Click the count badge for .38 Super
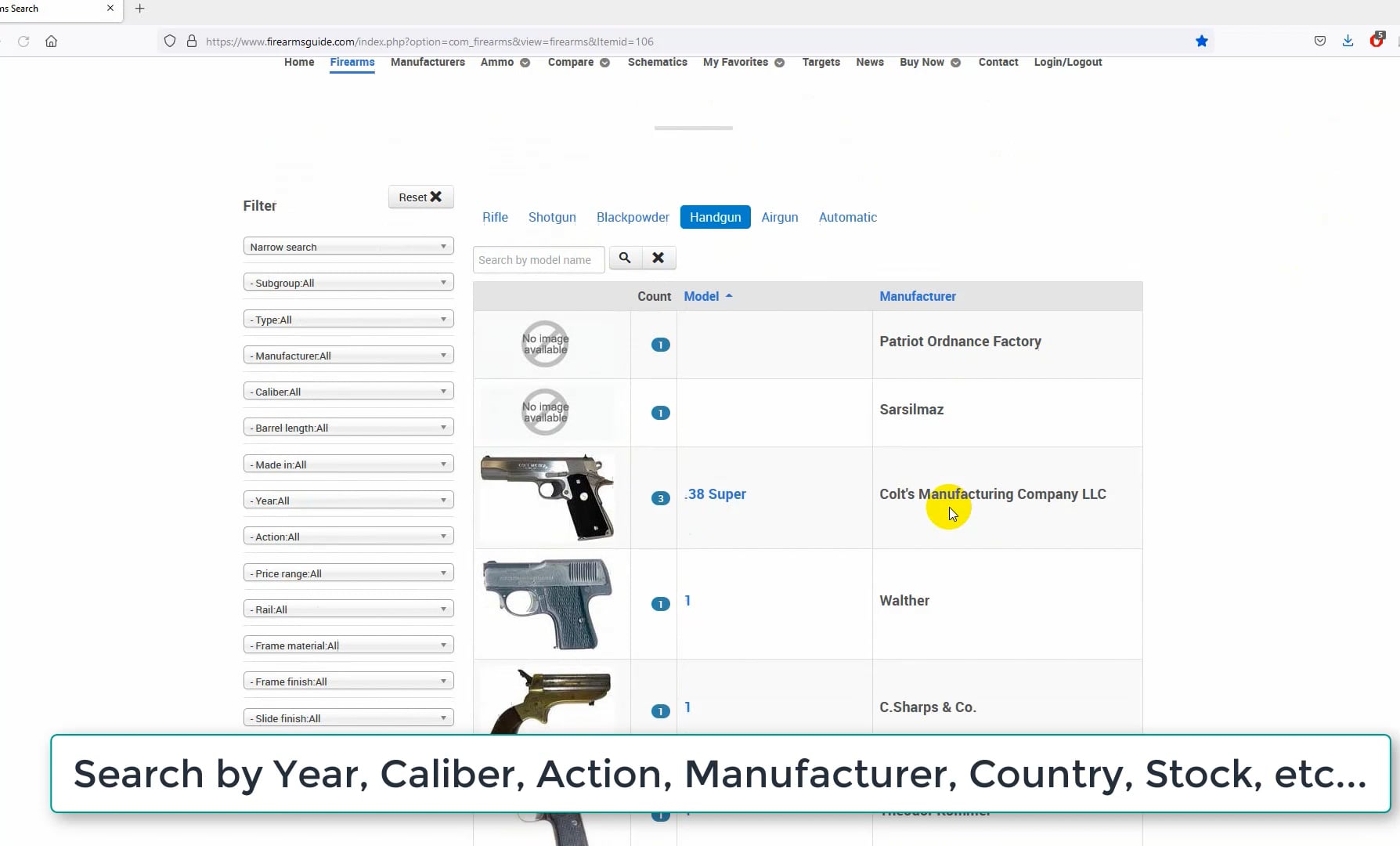 pos(661,498)
